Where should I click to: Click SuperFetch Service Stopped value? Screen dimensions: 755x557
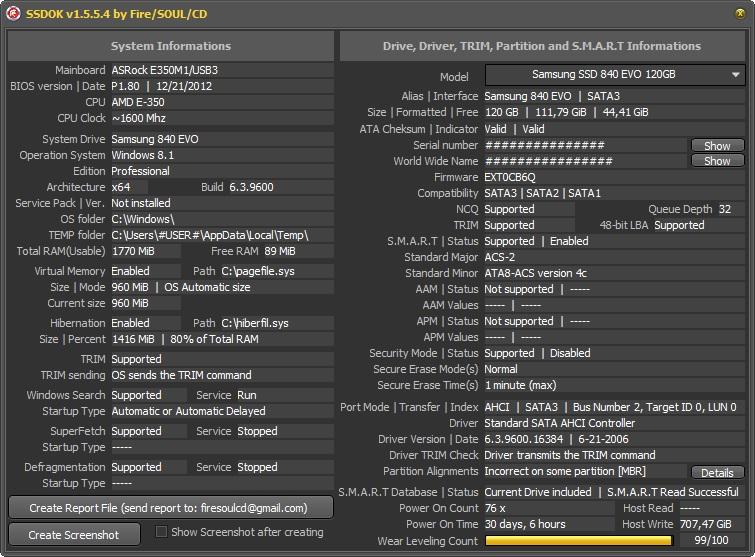pyautogui.click(x=257, y=431)
